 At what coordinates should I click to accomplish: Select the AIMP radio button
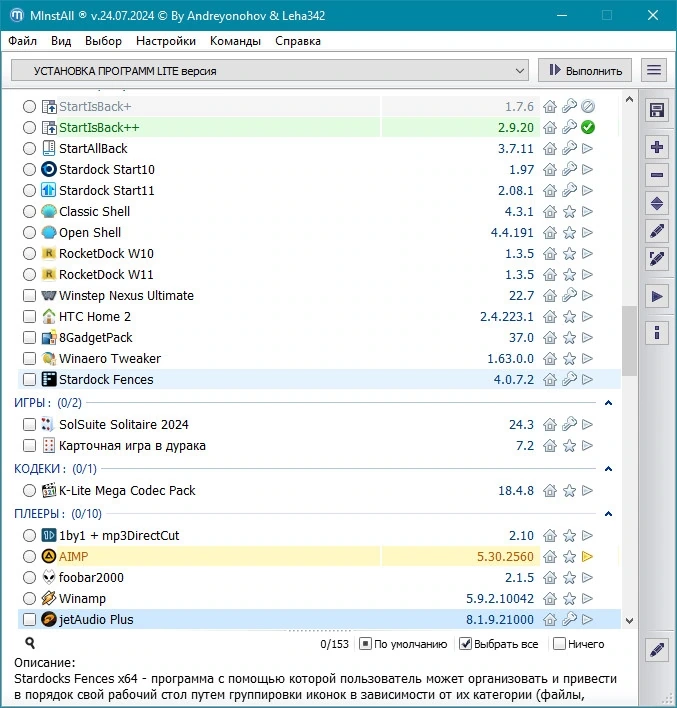(29, 556)
